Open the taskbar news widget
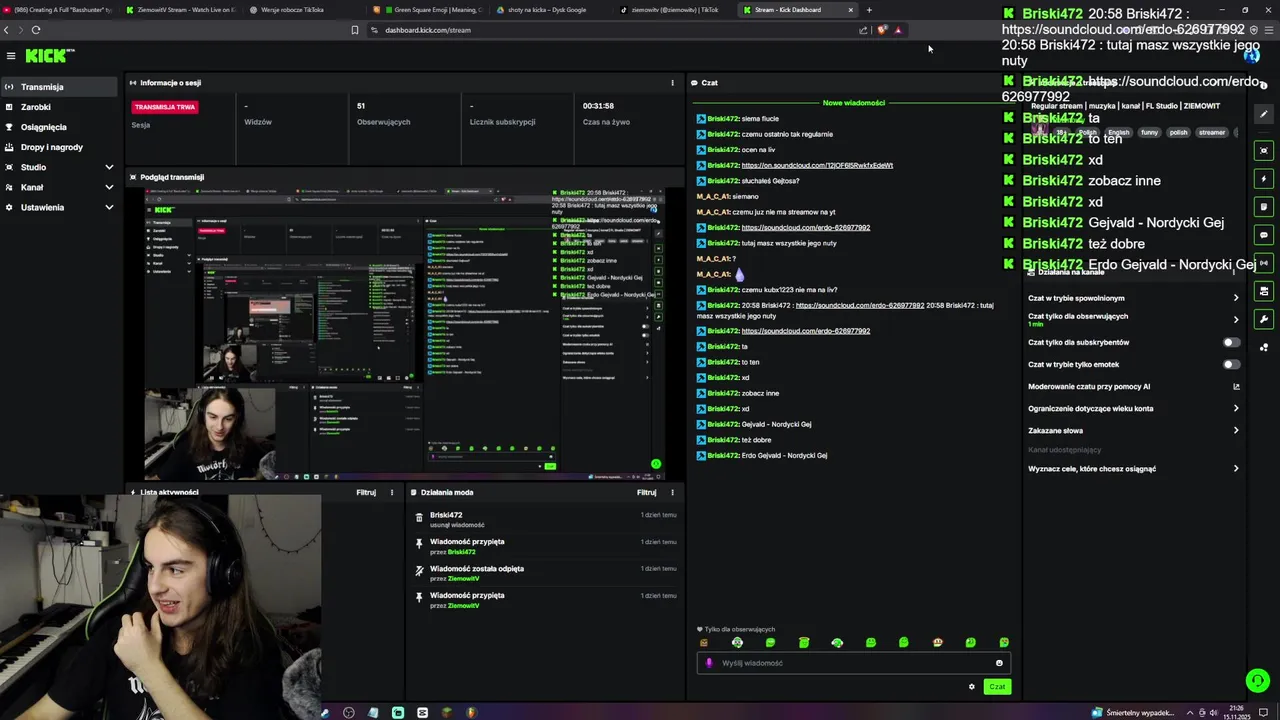 coord(1133,713)
